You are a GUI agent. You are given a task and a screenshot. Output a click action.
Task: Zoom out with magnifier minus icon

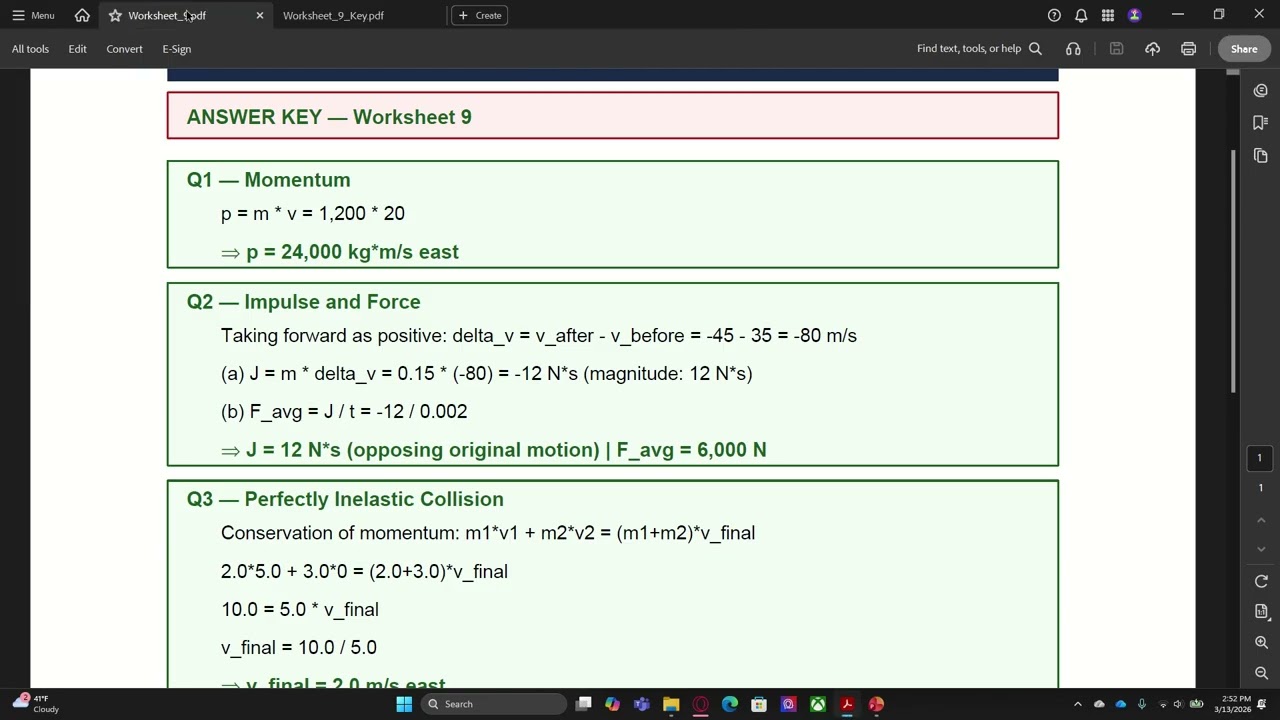click(x=1261, y=673)
